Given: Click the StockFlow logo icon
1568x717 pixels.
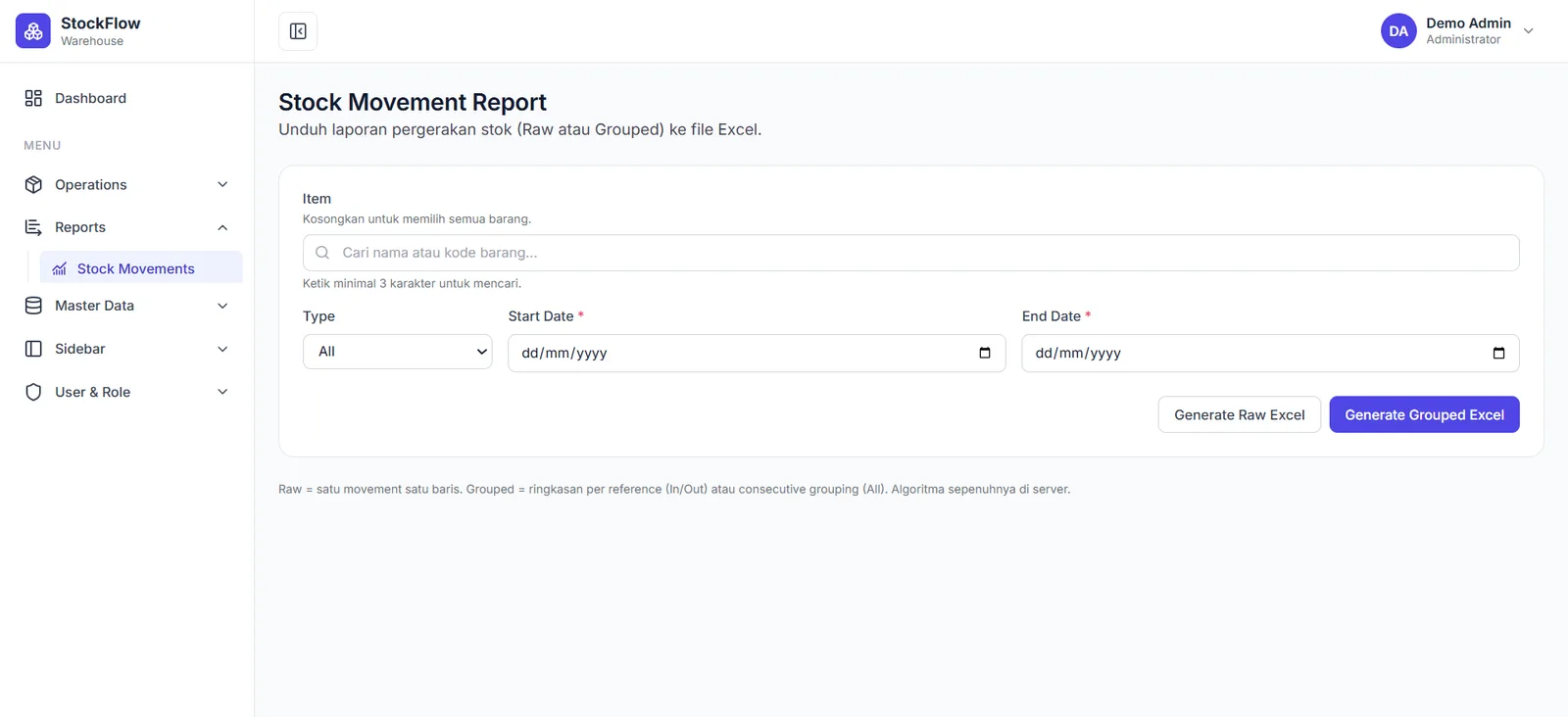Looking at the screenshot, I should (x=33, y=31).
